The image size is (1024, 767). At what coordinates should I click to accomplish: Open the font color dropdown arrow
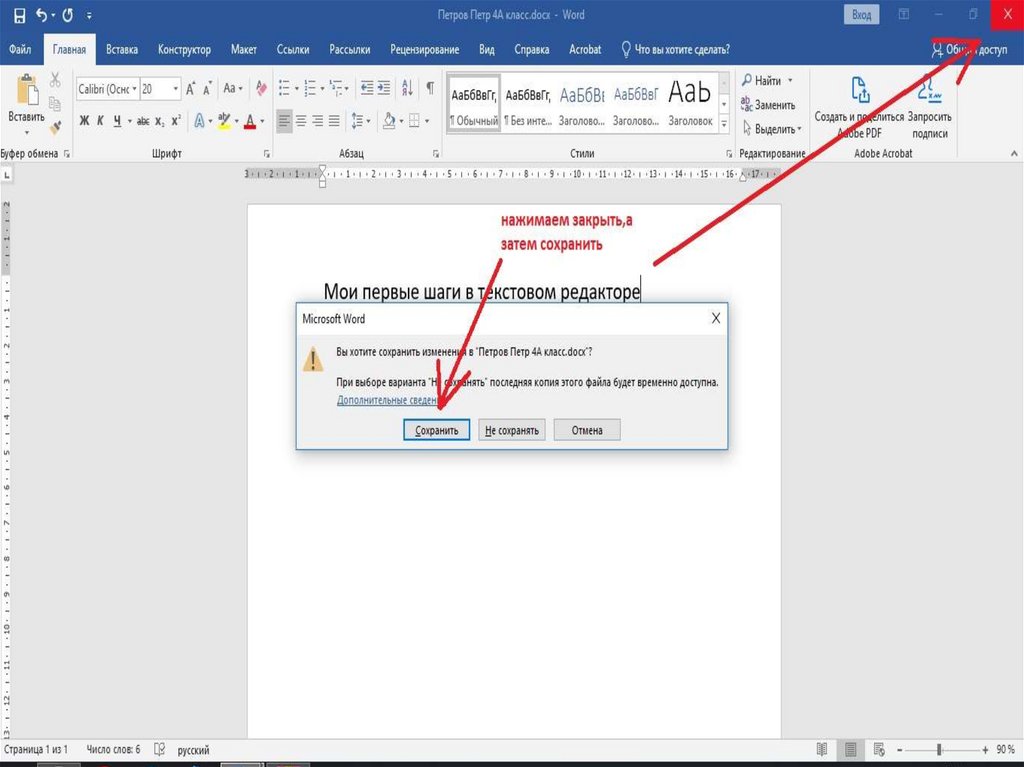click(263, 122)
